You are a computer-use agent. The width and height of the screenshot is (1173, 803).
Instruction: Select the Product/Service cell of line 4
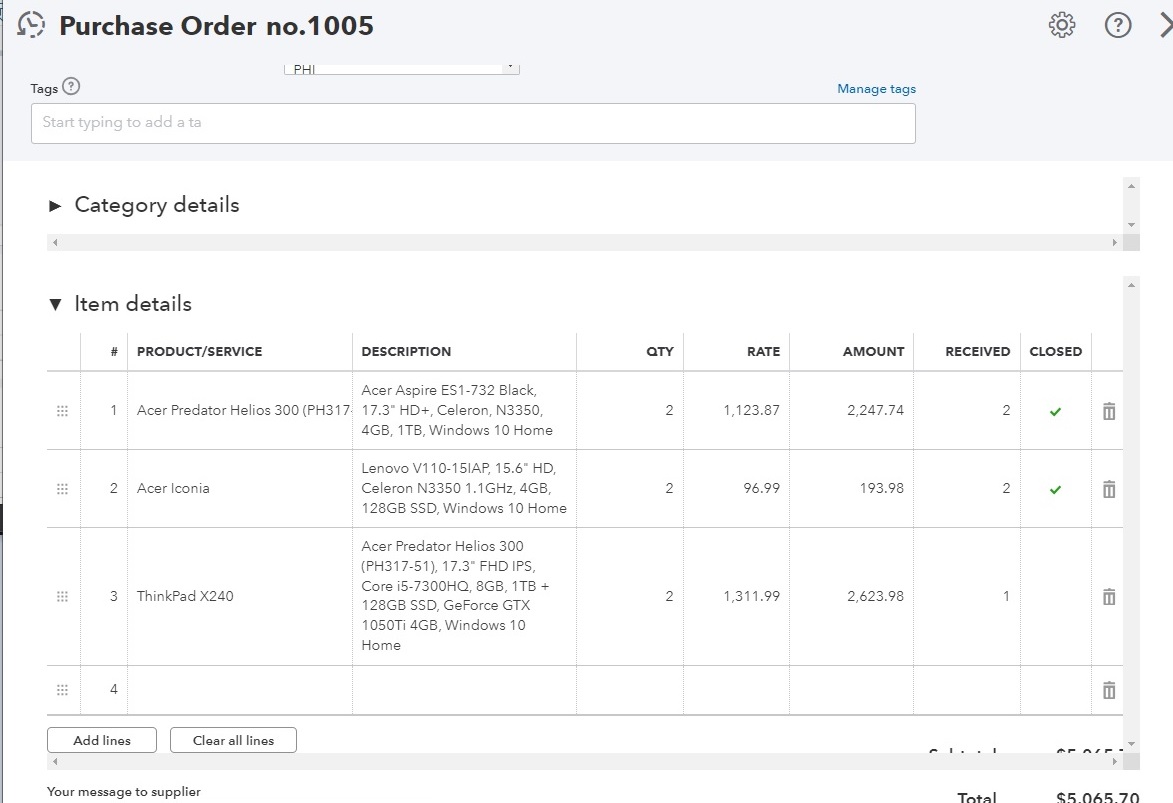240,690
